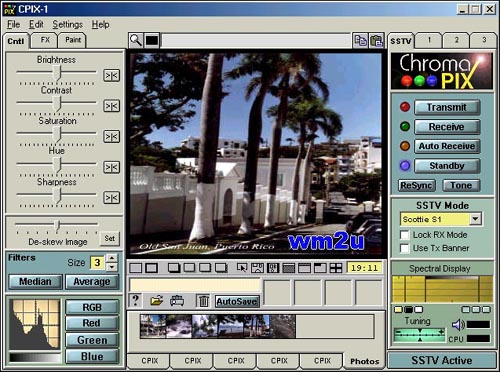500x372 pixels.
Task: Click the orange Auto Receive indicator light
Action: point(405,146)
